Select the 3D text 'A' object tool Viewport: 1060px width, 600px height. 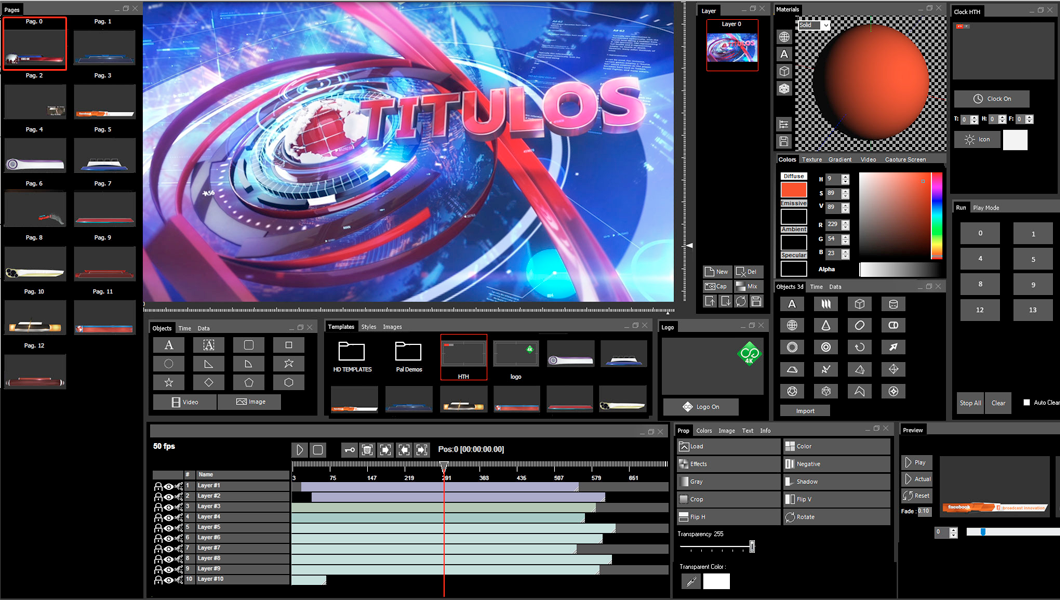792,304
